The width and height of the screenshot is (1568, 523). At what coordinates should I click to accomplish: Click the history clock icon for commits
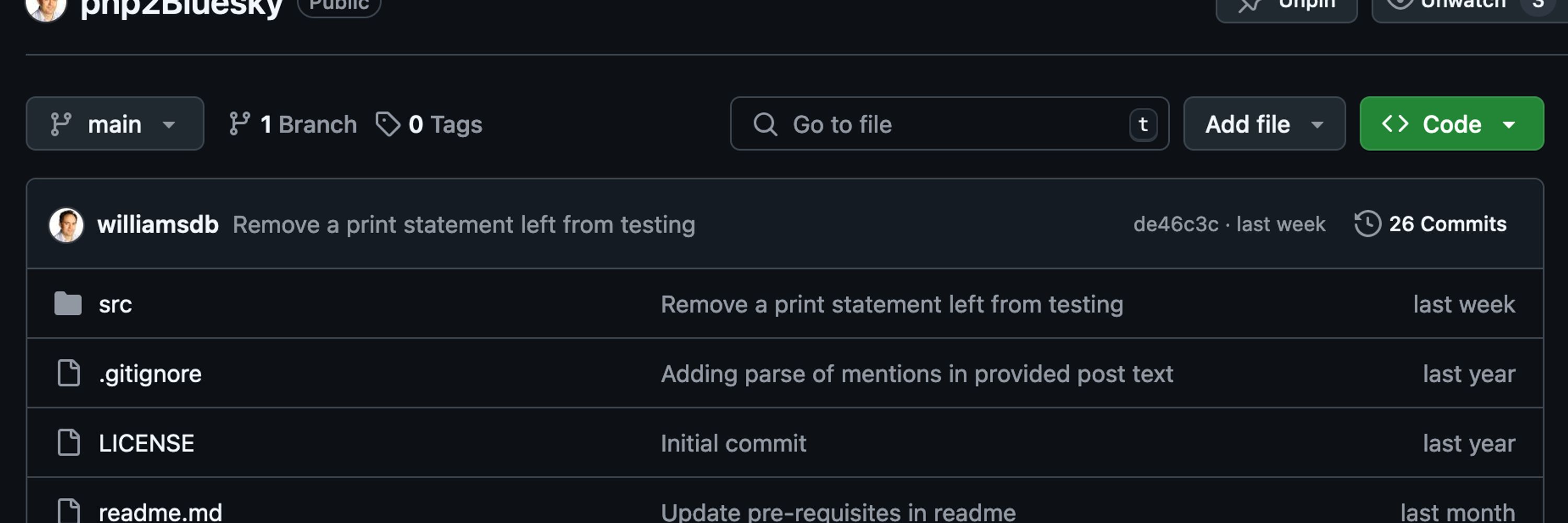(x=1367, y=223)
